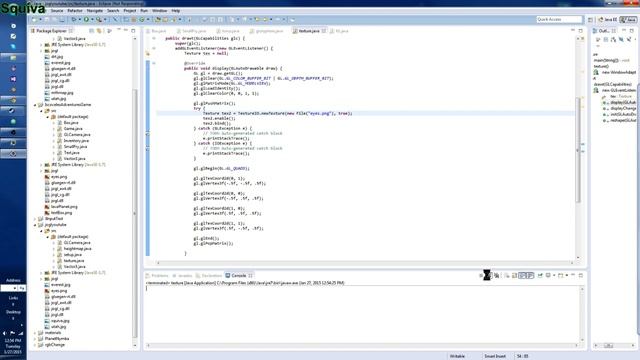Select main(String[]) in Outline view
640x360 pixels.
(611, 60)
